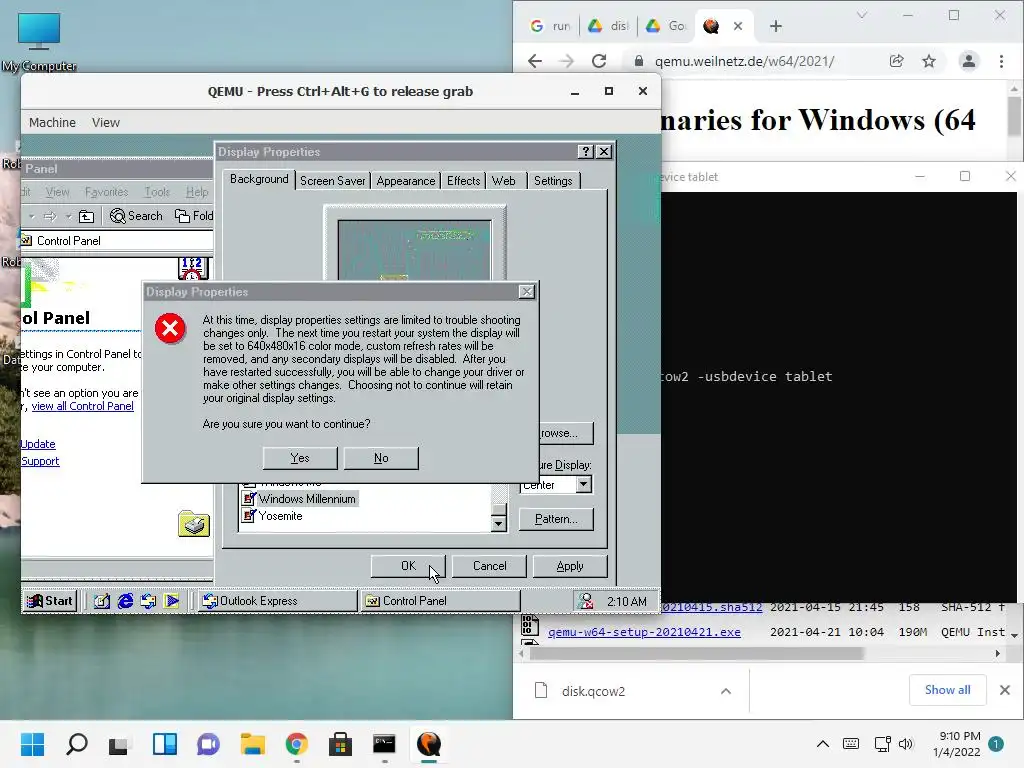Click the Up folder toolbar icon
The height and width of the screenshot is (768, 1024).
86,216
